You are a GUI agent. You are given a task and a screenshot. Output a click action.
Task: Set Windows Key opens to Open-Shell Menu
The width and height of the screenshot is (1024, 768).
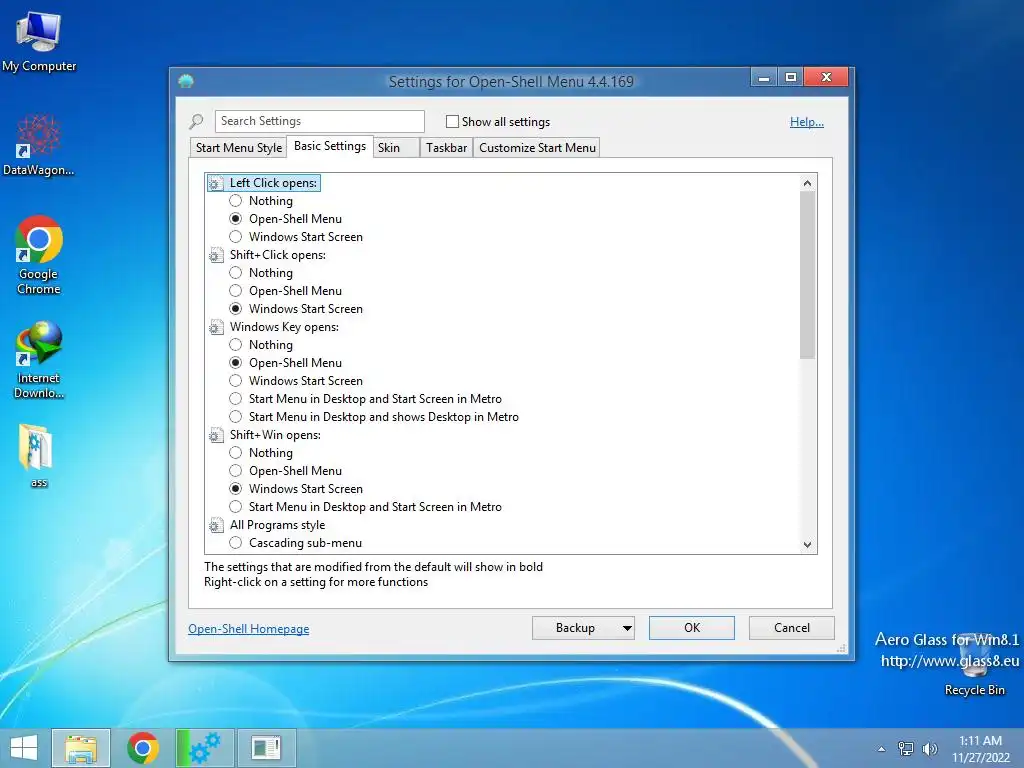(x=236, y=362)
